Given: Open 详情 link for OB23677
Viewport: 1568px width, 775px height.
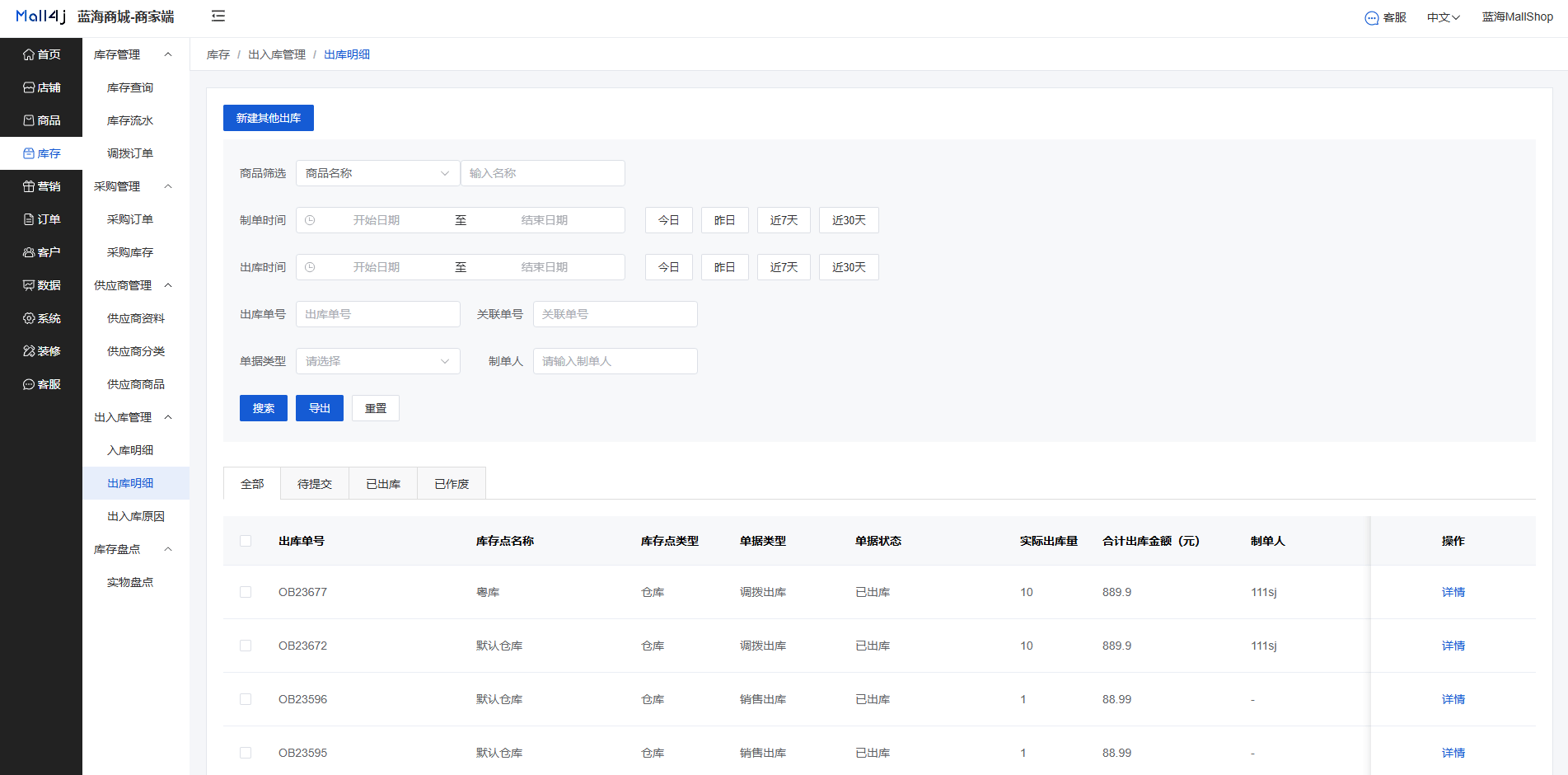Looking at the screenshot, I should click(1453, 592).
